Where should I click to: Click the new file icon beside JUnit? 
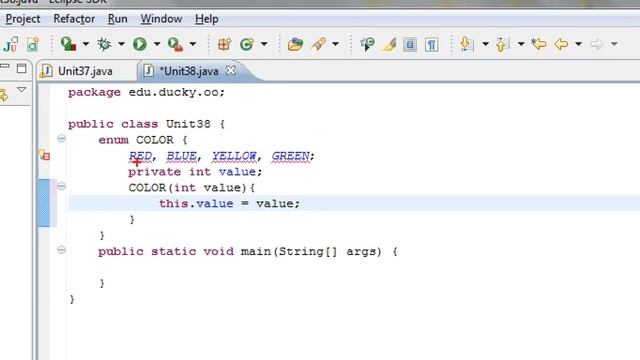33,44
